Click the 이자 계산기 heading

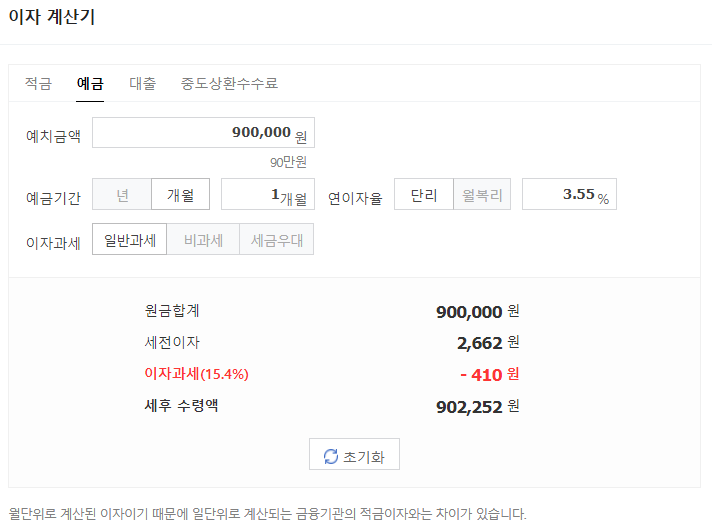click(52, 17)
